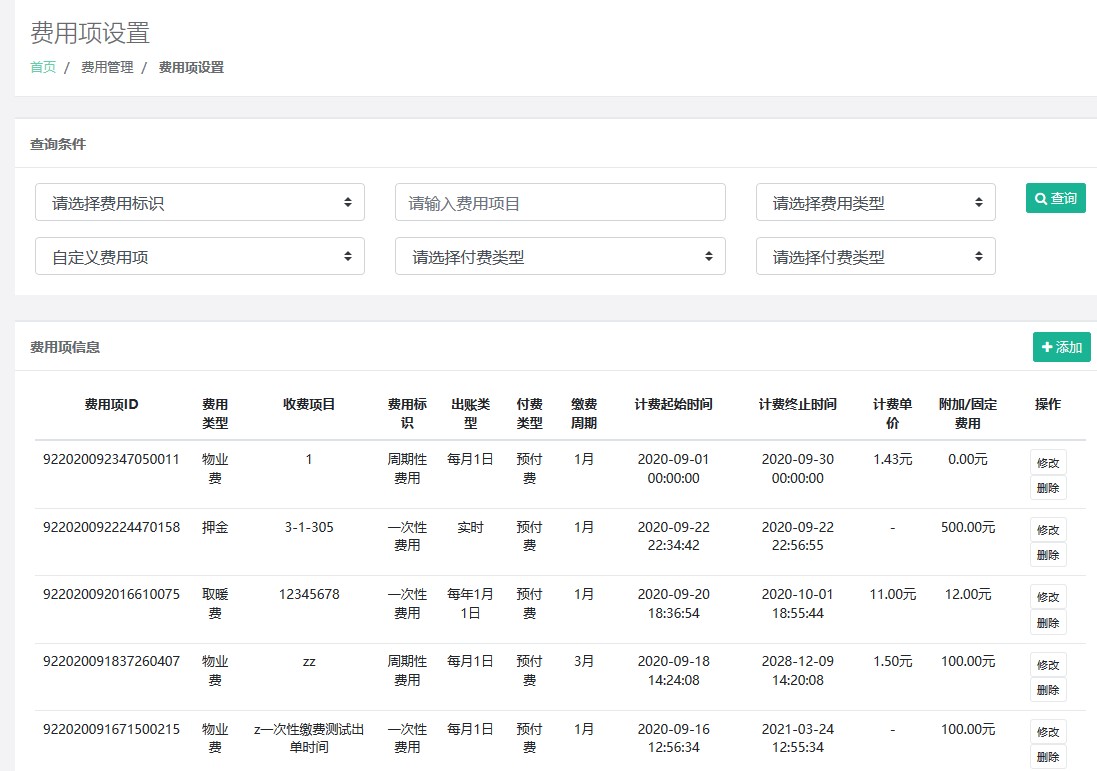
Task: Click 删除 for fee item 922020091671500215
Action: (1048, 757)
